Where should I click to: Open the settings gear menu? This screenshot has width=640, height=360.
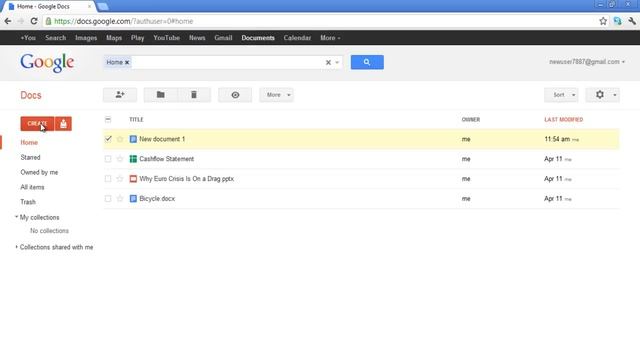(603, 95)
